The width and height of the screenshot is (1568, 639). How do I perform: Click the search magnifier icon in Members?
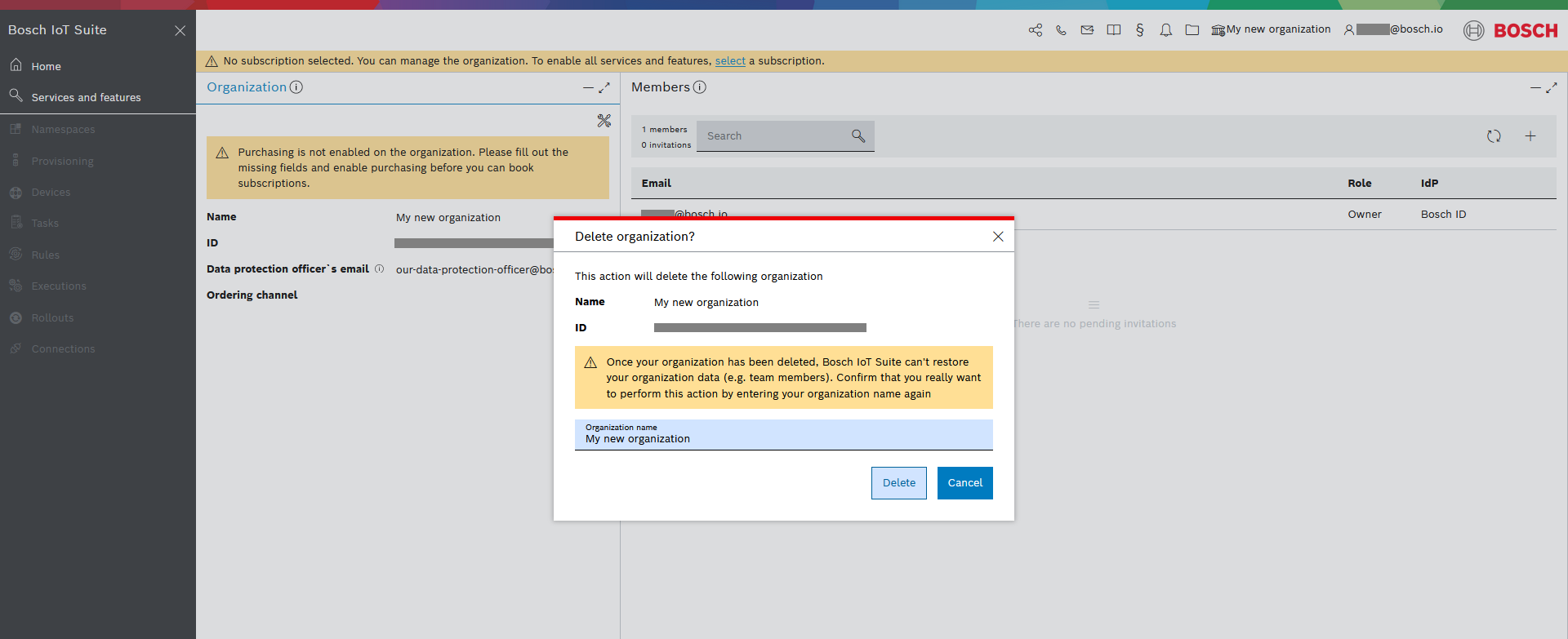click(x=858, y=136)
